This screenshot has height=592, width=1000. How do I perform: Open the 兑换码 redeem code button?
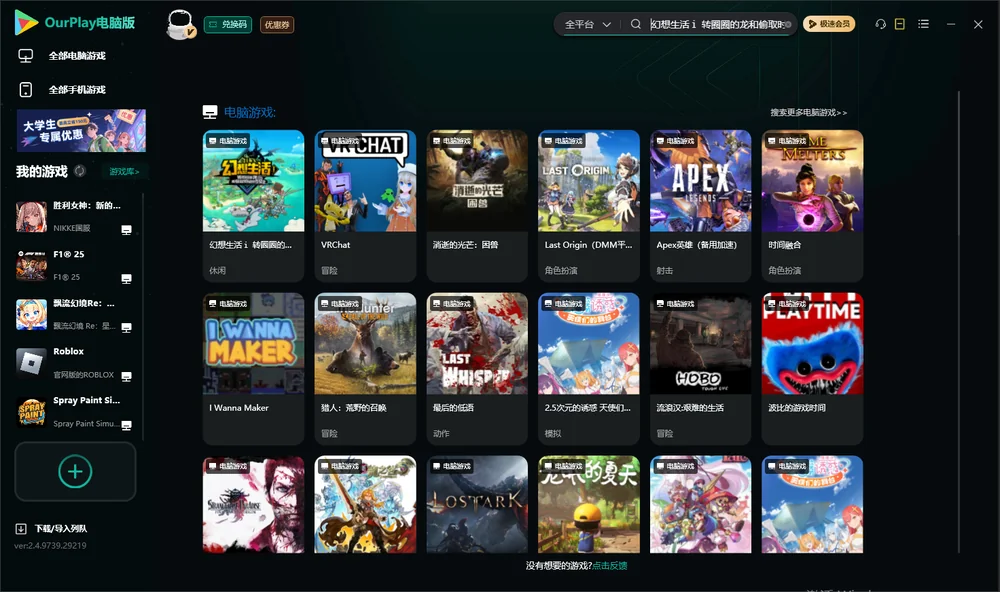point(228,25)
